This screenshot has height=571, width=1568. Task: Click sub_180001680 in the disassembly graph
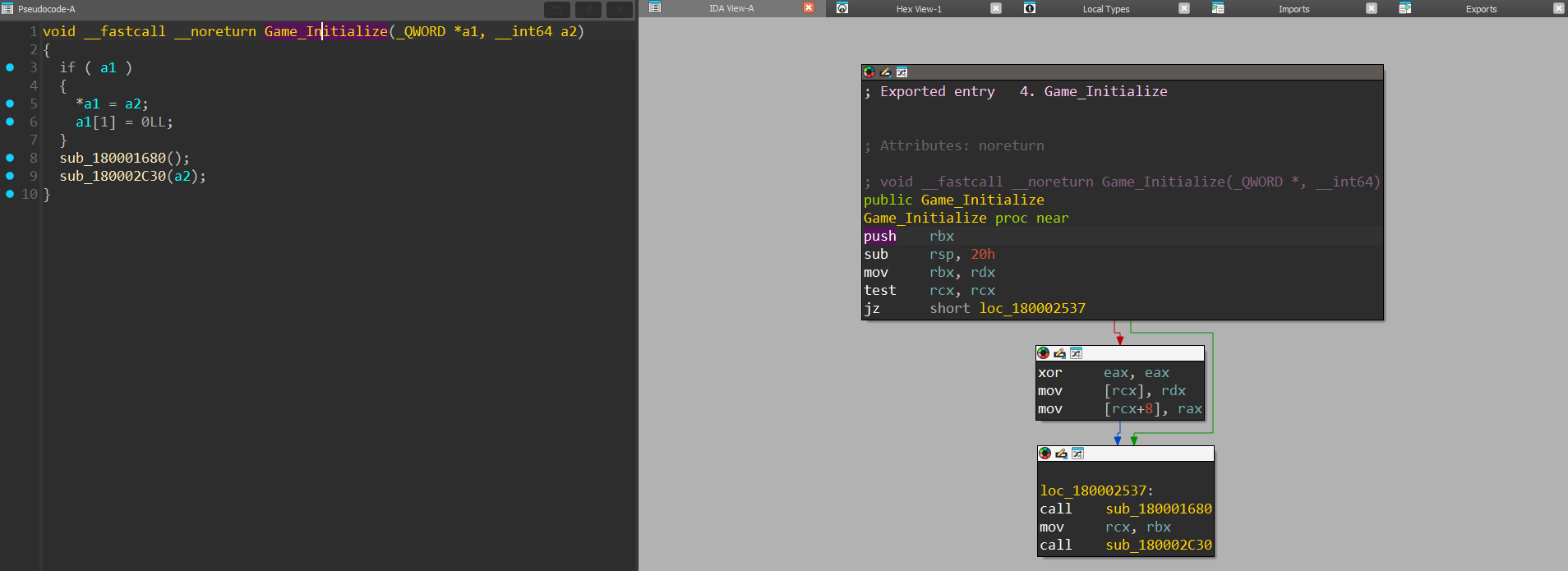1159,509
